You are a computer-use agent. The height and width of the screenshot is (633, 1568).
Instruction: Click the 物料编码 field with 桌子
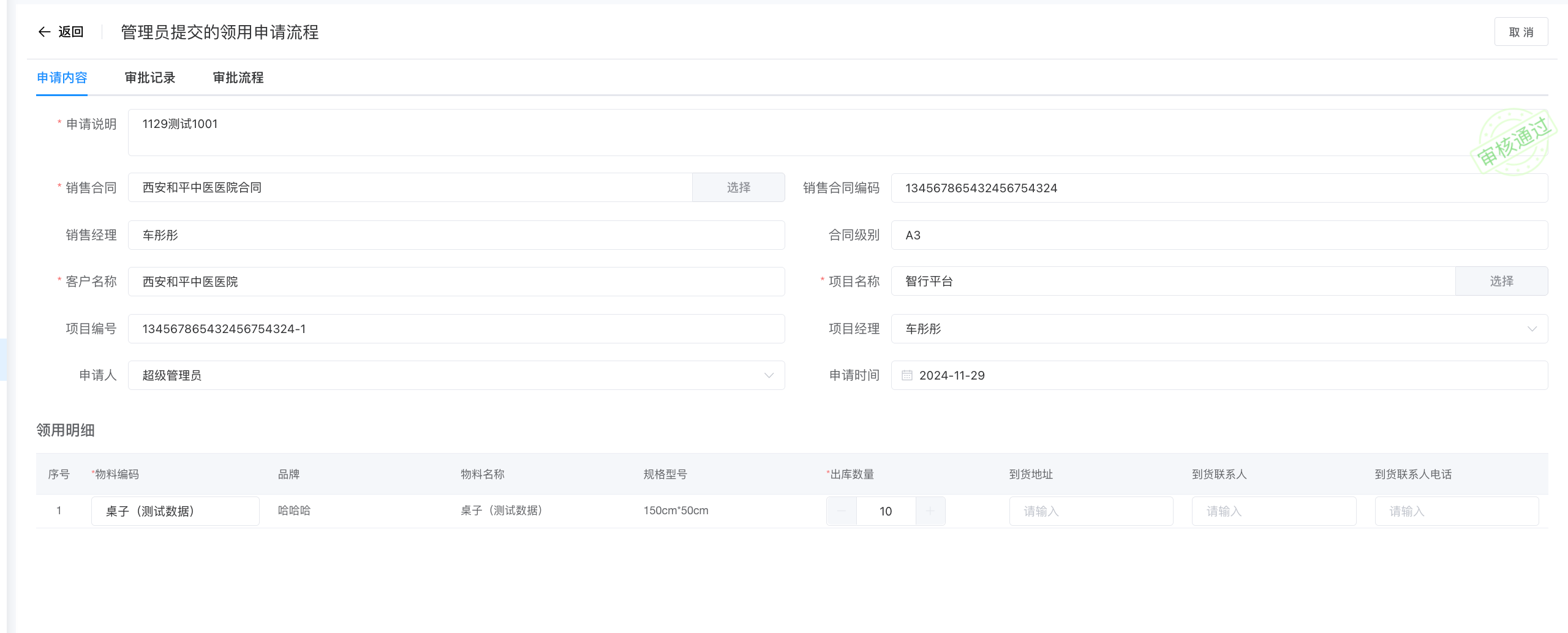pyautogui.click(x=175, y=511)
